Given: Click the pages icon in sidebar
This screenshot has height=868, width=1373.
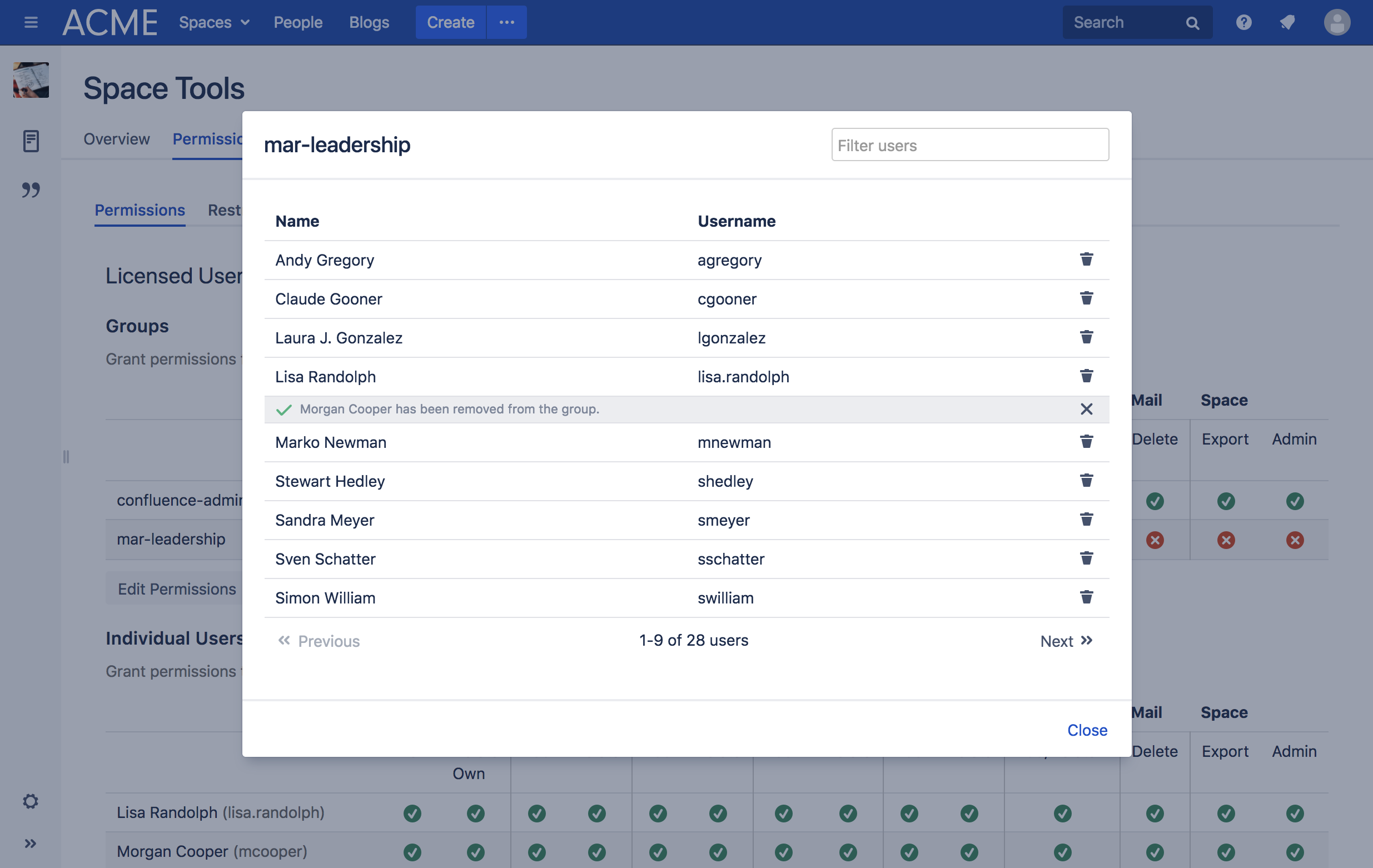Looking at the screenshot, I should pos(31,141).
